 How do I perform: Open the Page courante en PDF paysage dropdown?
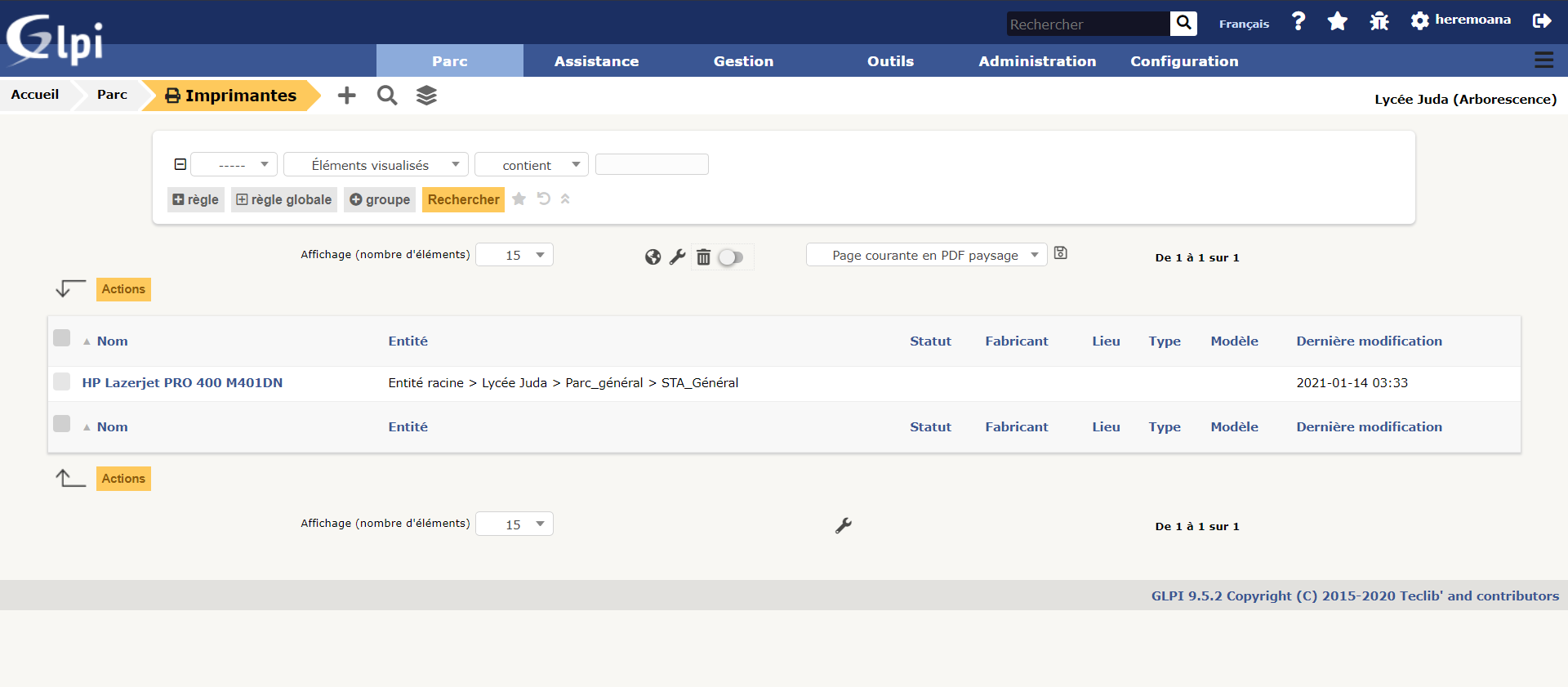coord(926,255)
